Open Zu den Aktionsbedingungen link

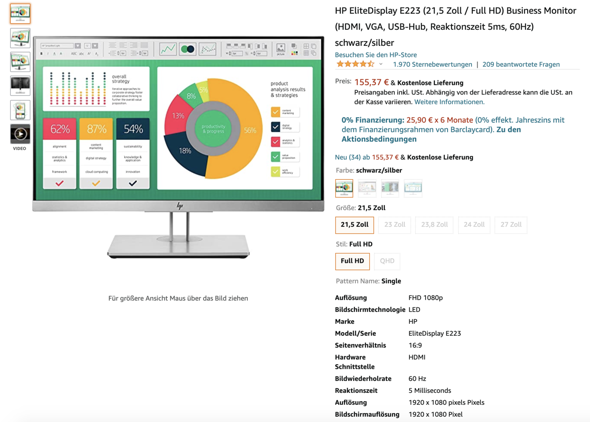(431, 134)
